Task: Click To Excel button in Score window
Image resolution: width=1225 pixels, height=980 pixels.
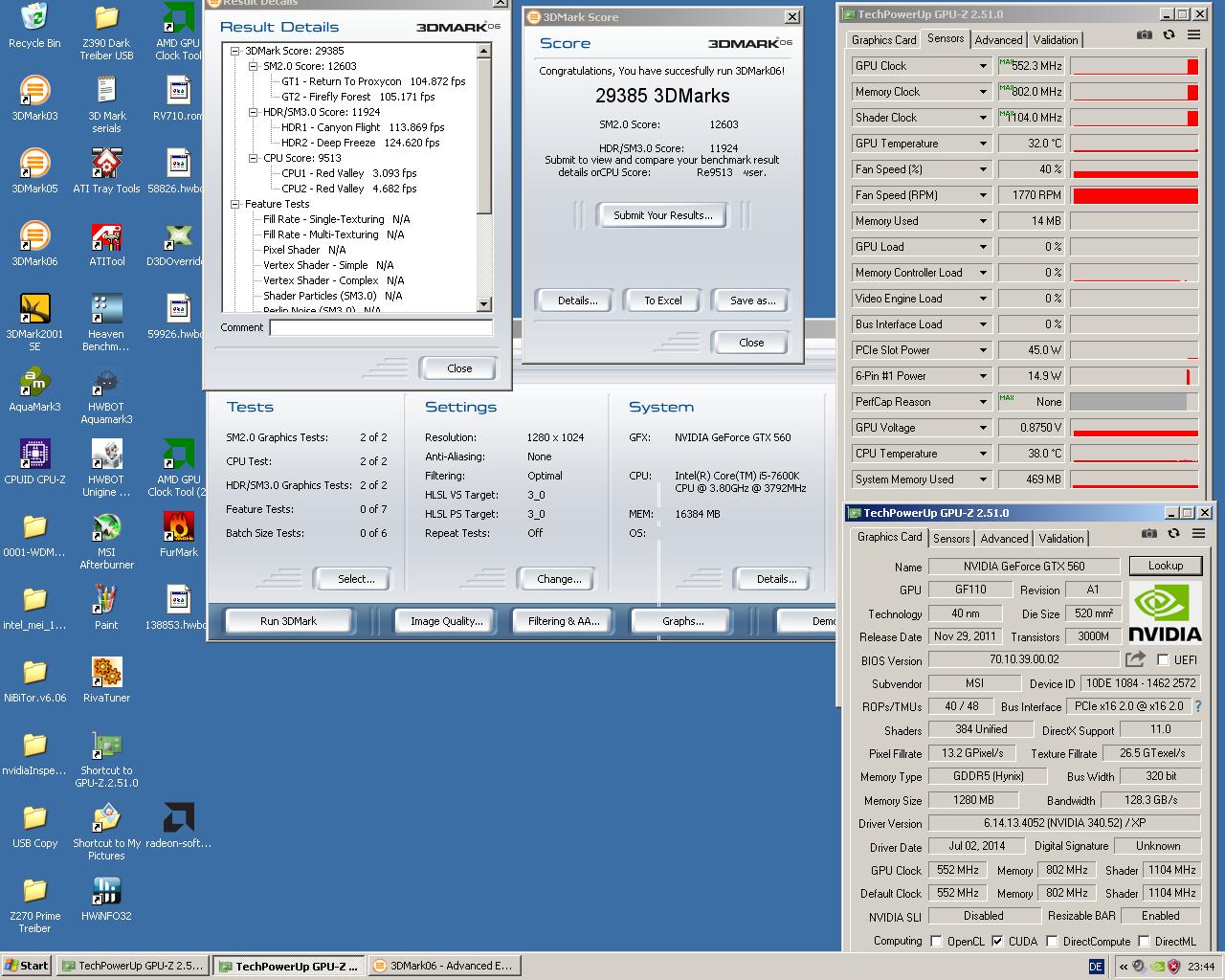Action: tap(663, 301)
